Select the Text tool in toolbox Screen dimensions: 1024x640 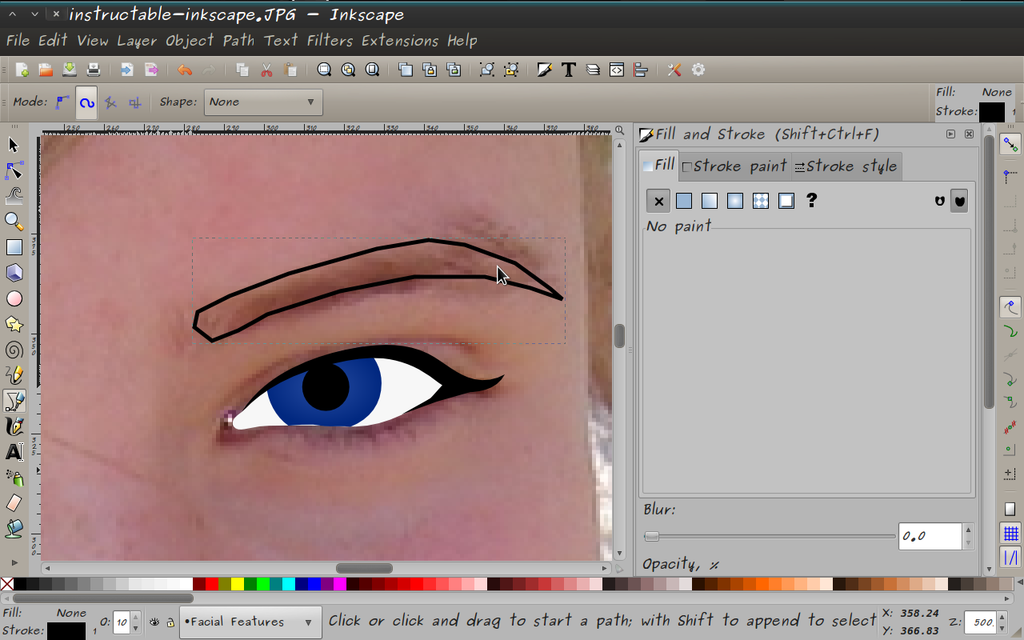click(x=14, y=452)
